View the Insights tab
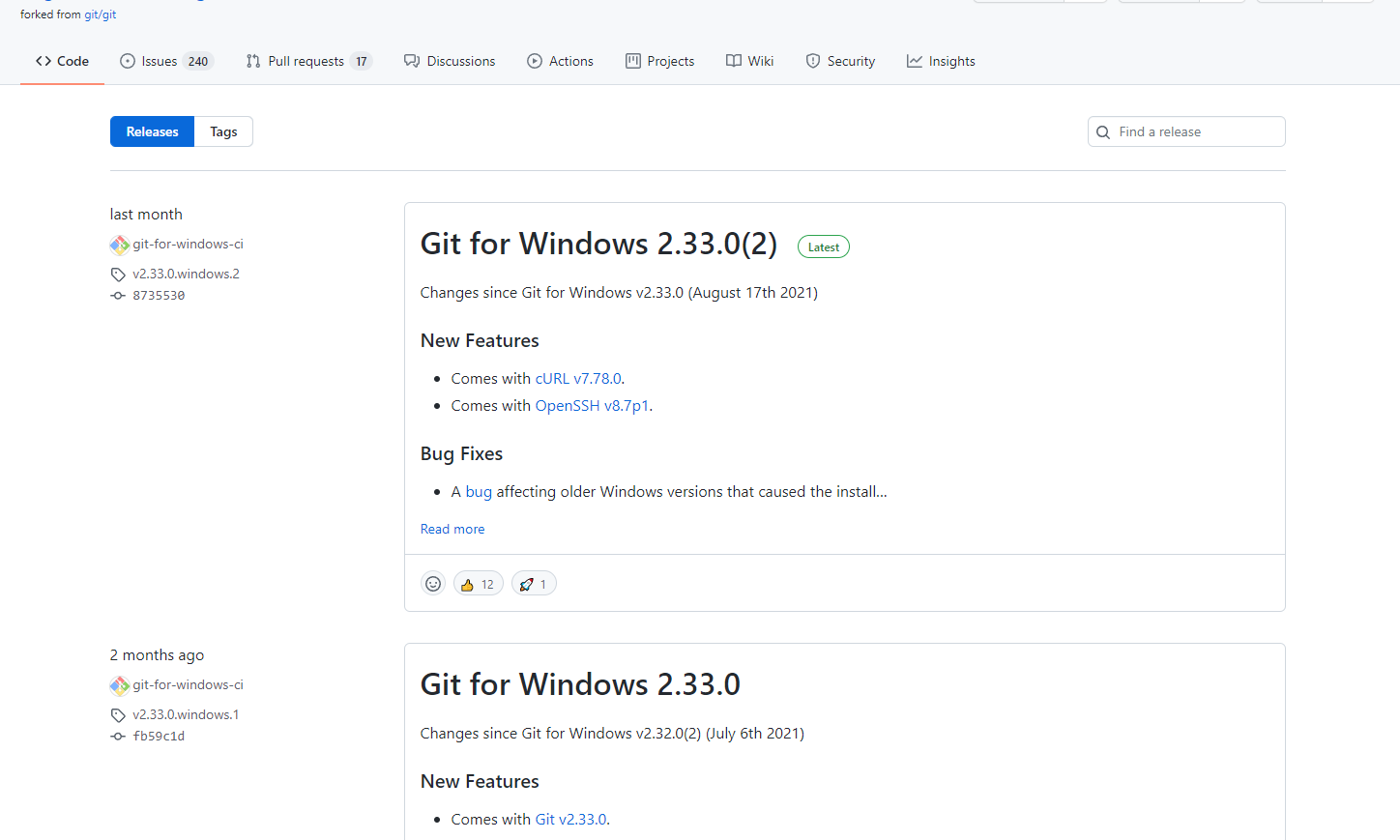This screenshot has height=840, width=1400. pos(941,61)
